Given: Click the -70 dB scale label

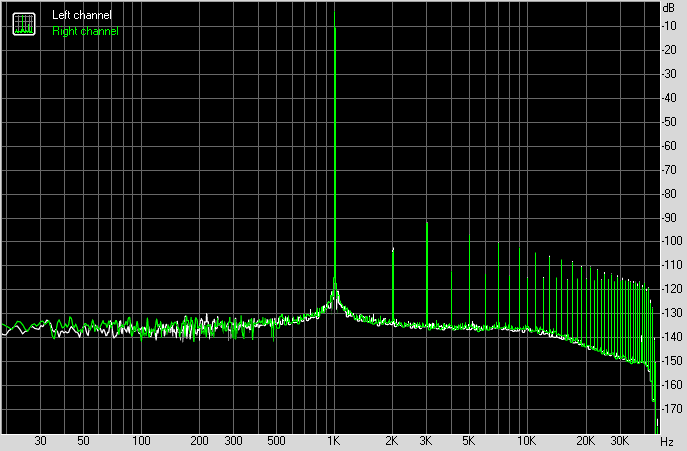Looking at the screenshot, I should click(669, 170).
